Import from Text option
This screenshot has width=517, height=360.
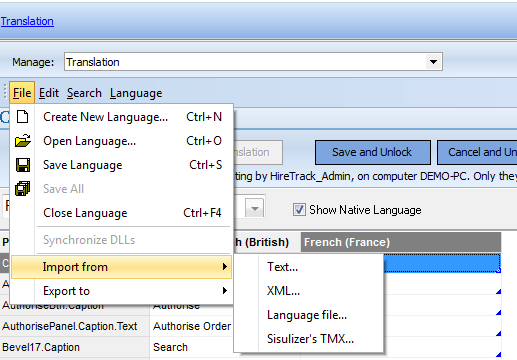pos(309,267)
